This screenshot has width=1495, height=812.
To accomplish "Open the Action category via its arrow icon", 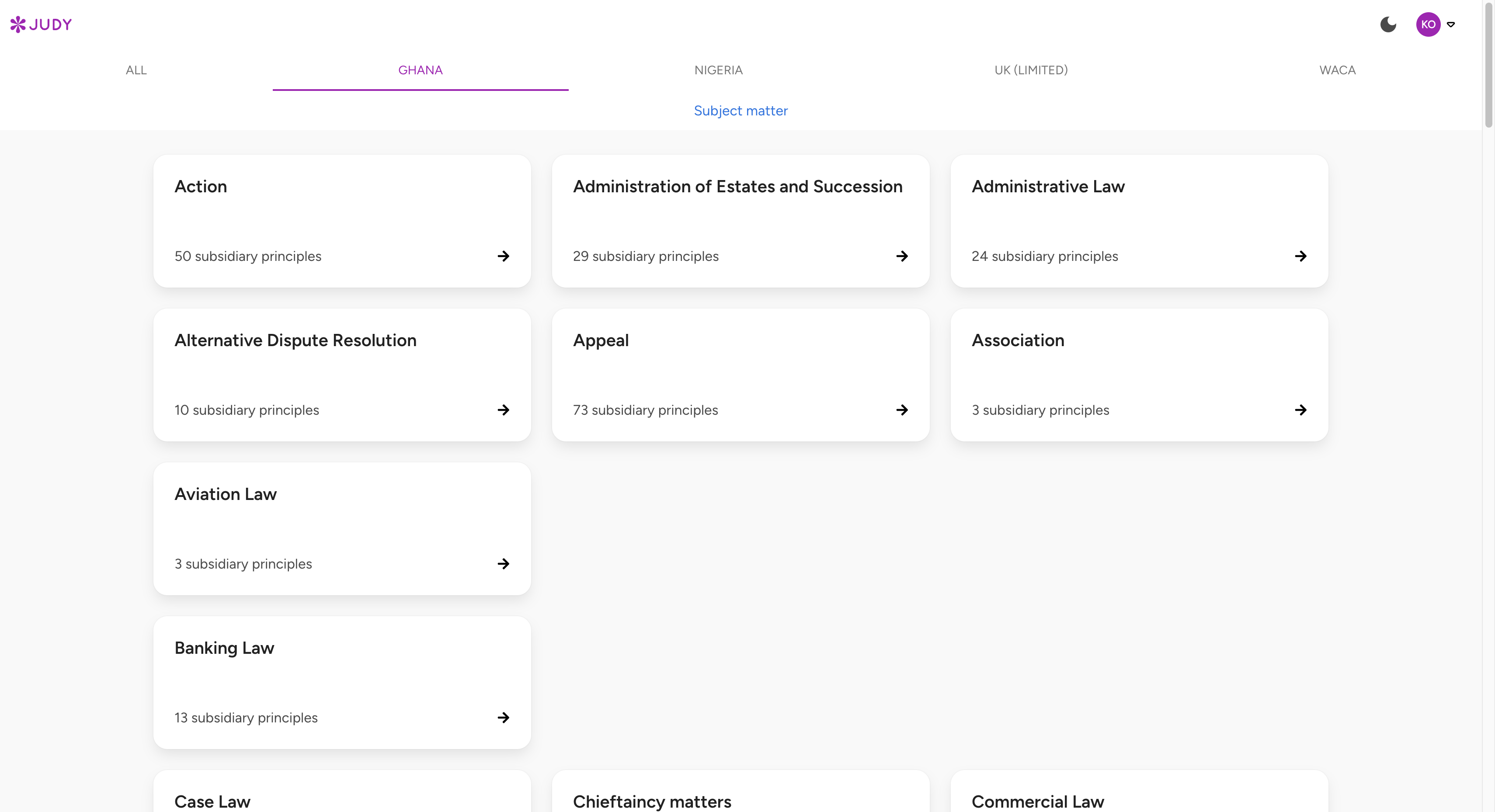I will (503, 256).
